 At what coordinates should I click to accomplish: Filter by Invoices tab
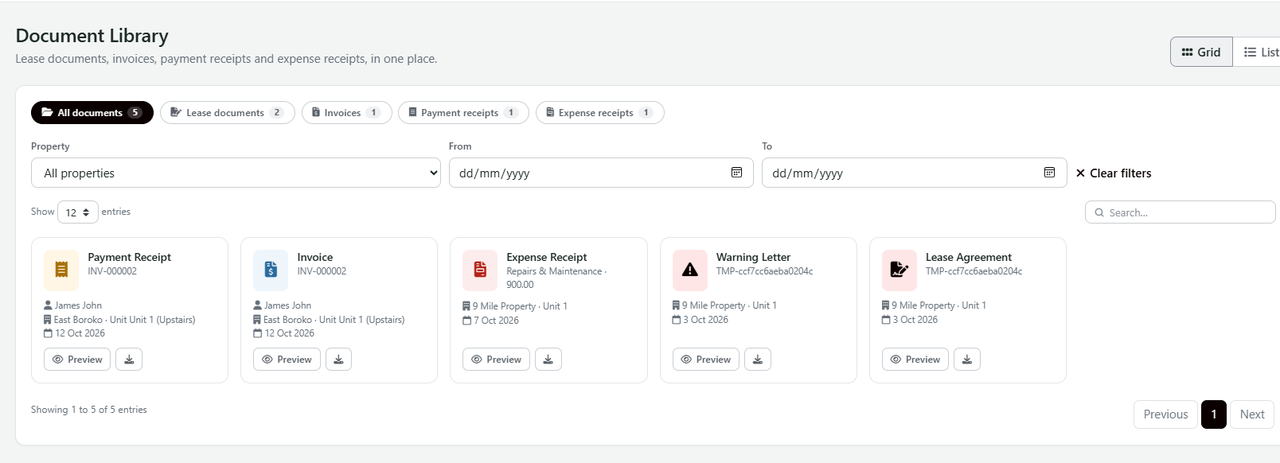pyautogui.click(x=347, y=113)
